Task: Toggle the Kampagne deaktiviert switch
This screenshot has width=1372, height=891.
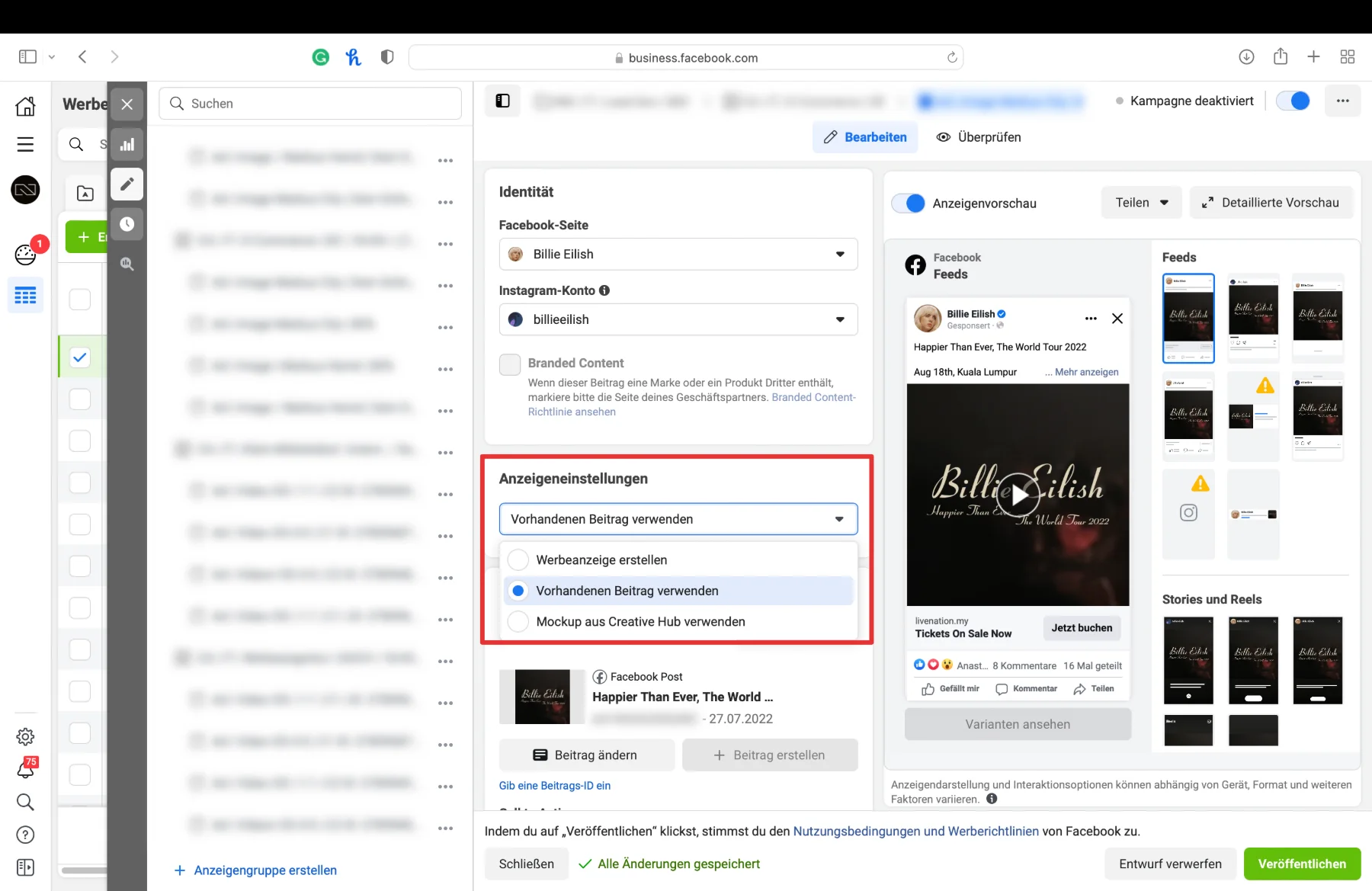Action: point(1293,101)
